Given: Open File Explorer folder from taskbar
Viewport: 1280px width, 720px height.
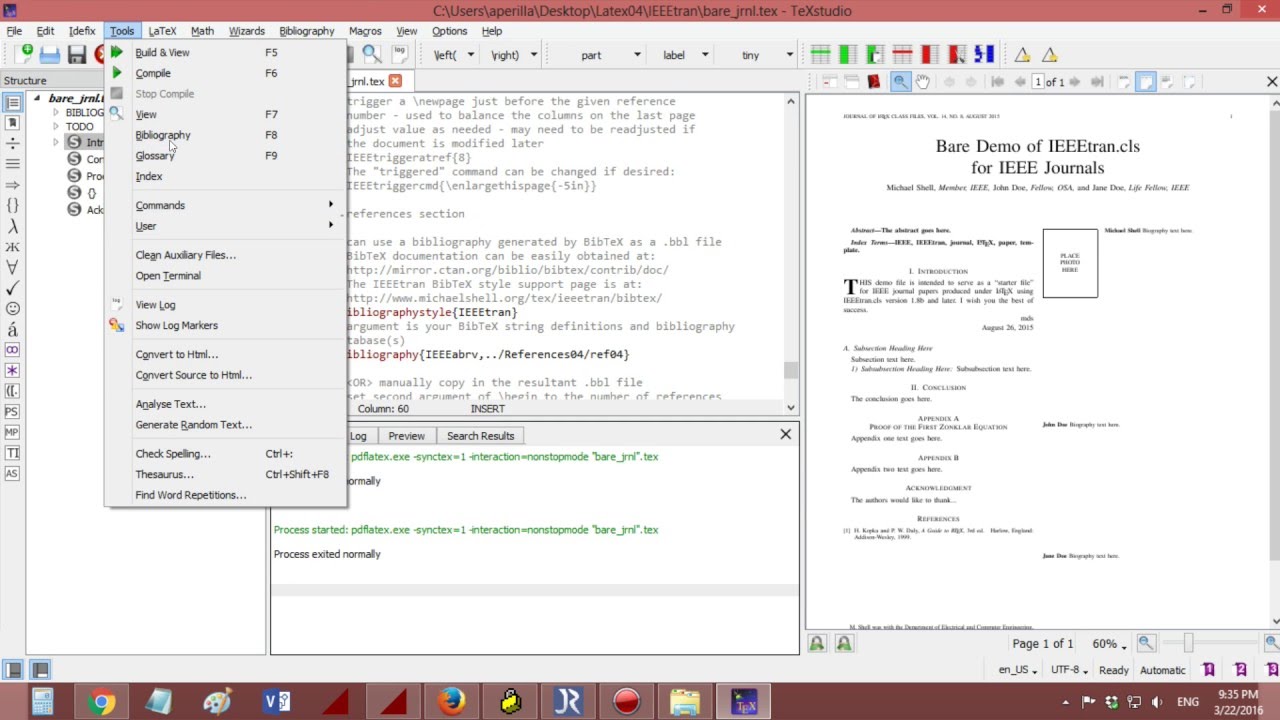Looking at the screenshot, I should [x=685, y=701].
